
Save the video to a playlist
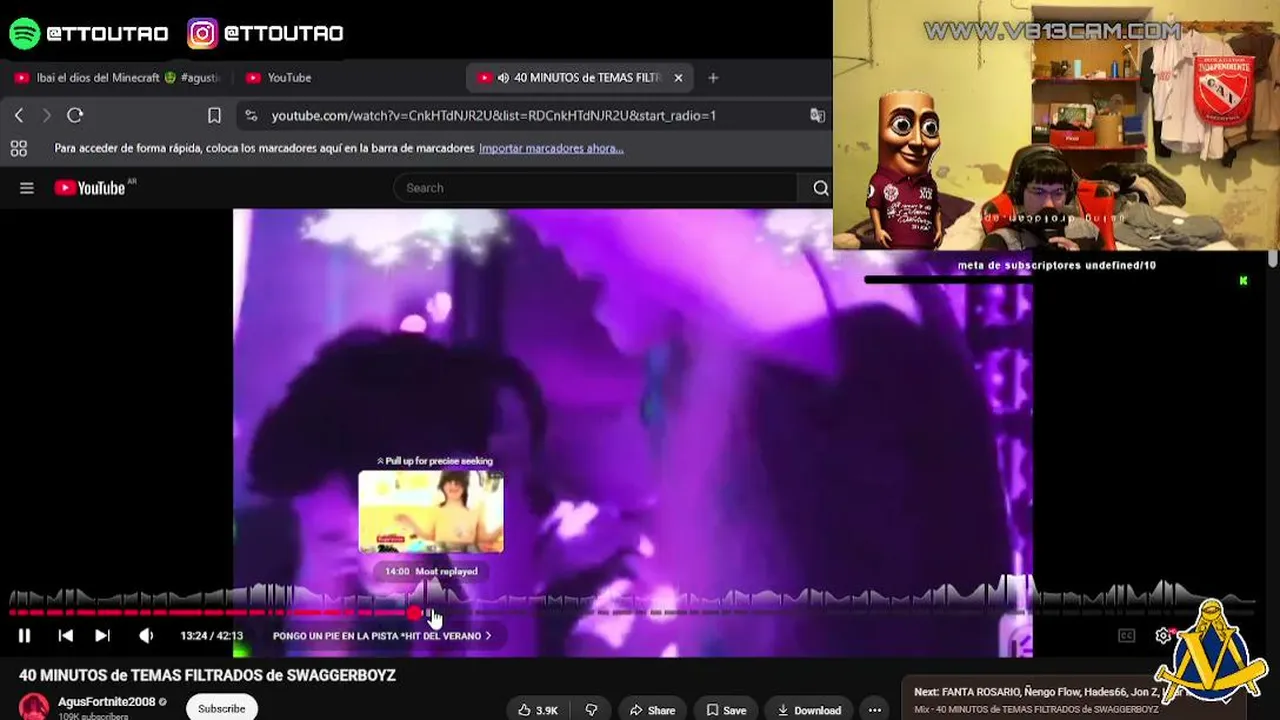pos(726,710)
